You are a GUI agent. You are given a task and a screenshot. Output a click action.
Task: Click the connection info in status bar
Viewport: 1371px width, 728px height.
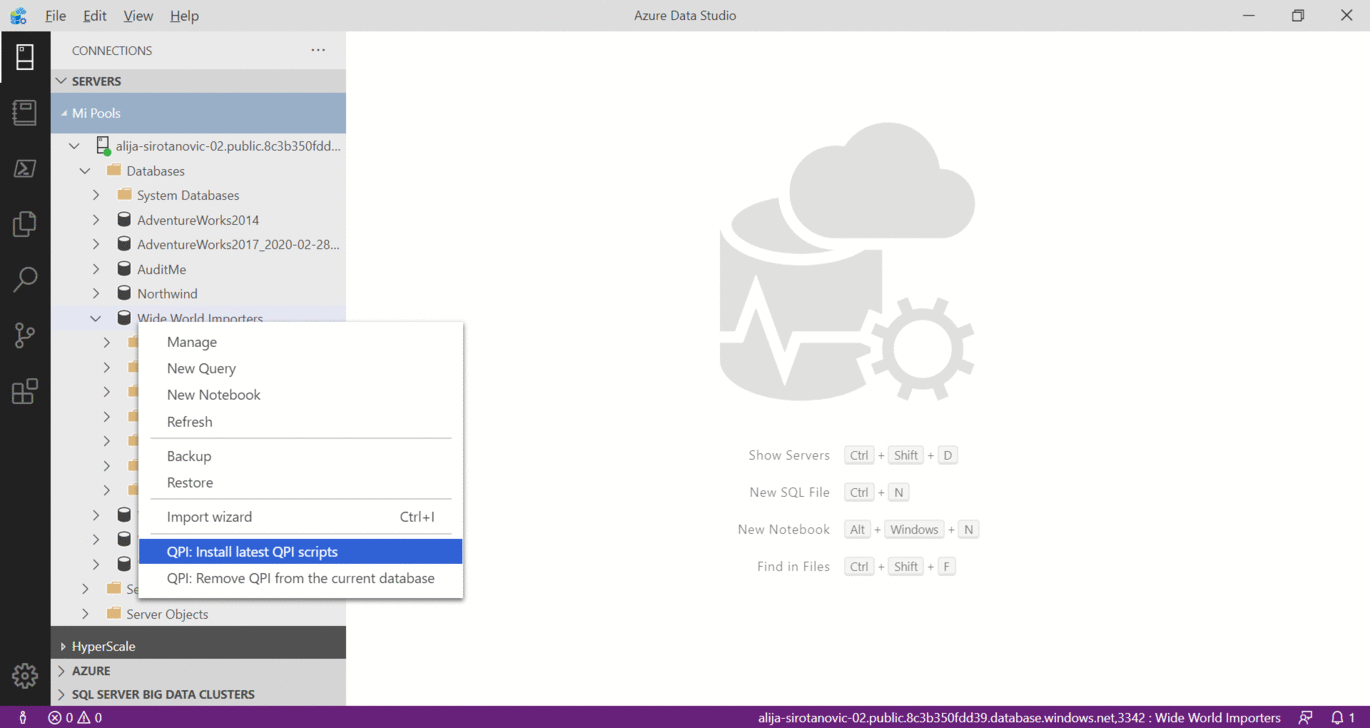pos(1019,717)
